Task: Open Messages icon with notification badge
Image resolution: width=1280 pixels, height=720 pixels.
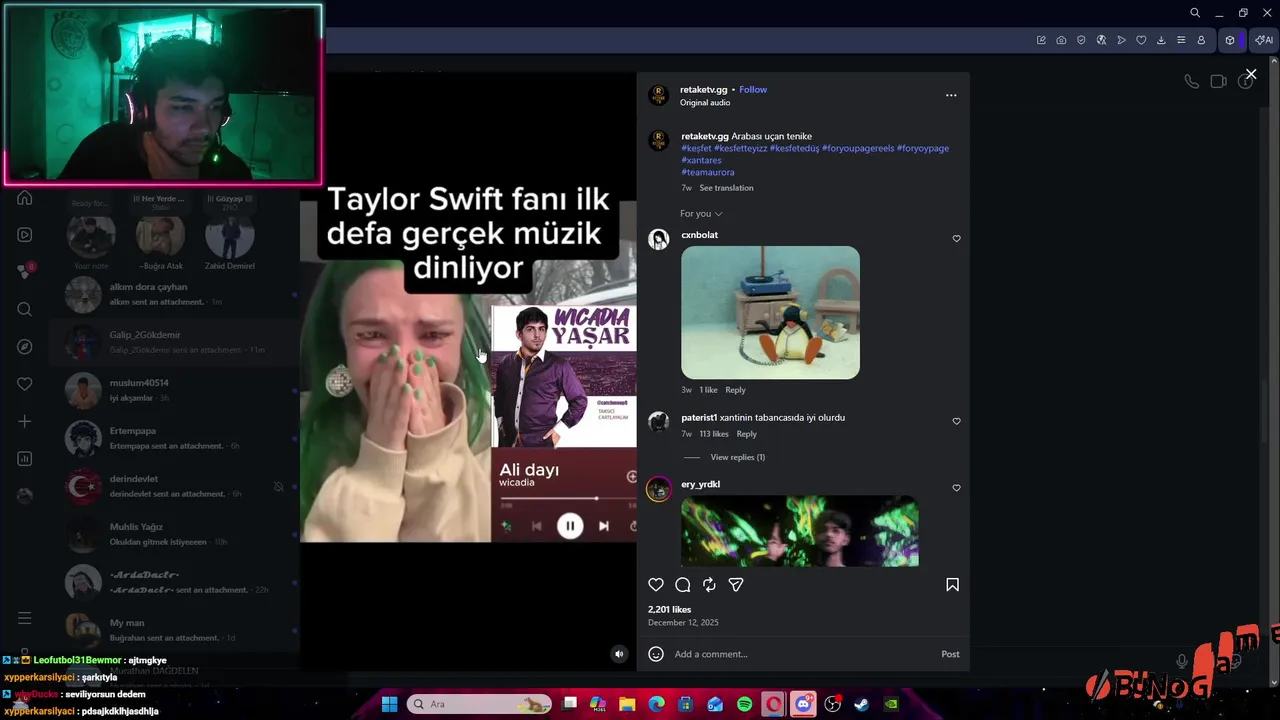Action: [x=25, y=271]
